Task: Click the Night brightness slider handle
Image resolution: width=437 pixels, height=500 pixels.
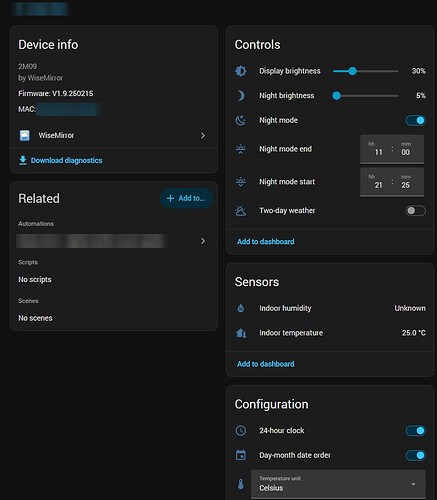Action: click(x=337, y=96)
